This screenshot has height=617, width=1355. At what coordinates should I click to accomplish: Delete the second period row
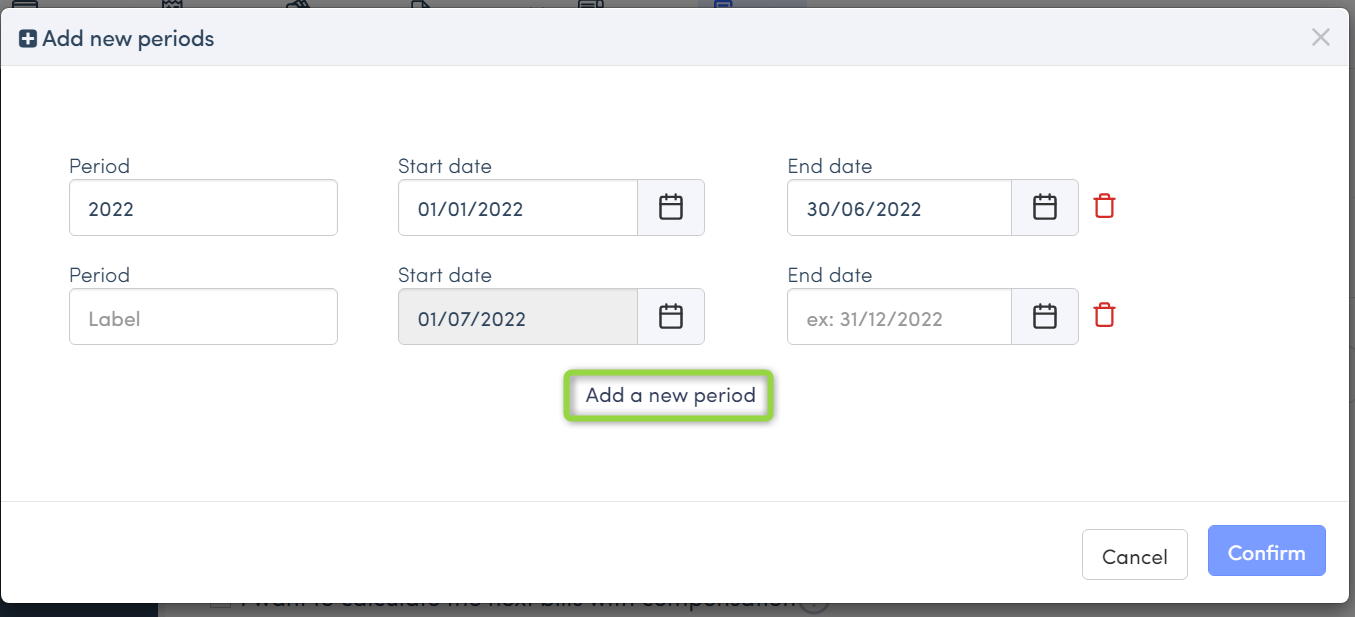tap(1104, 316)
